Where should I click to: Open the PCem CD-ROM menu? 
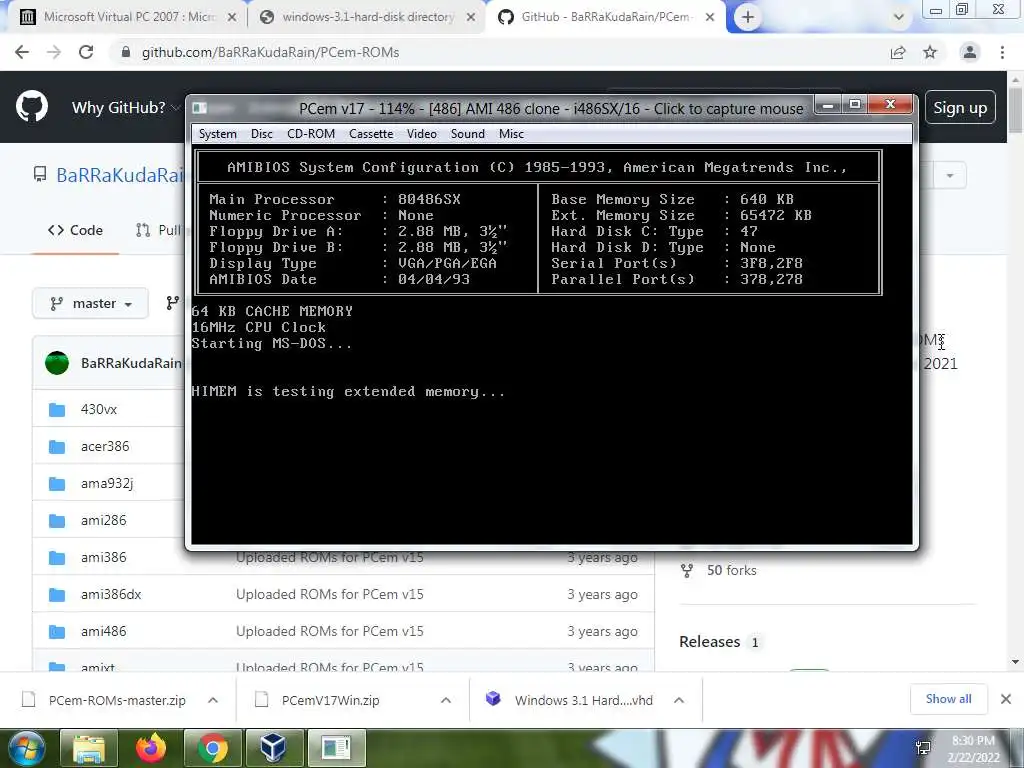click(311, 134)
